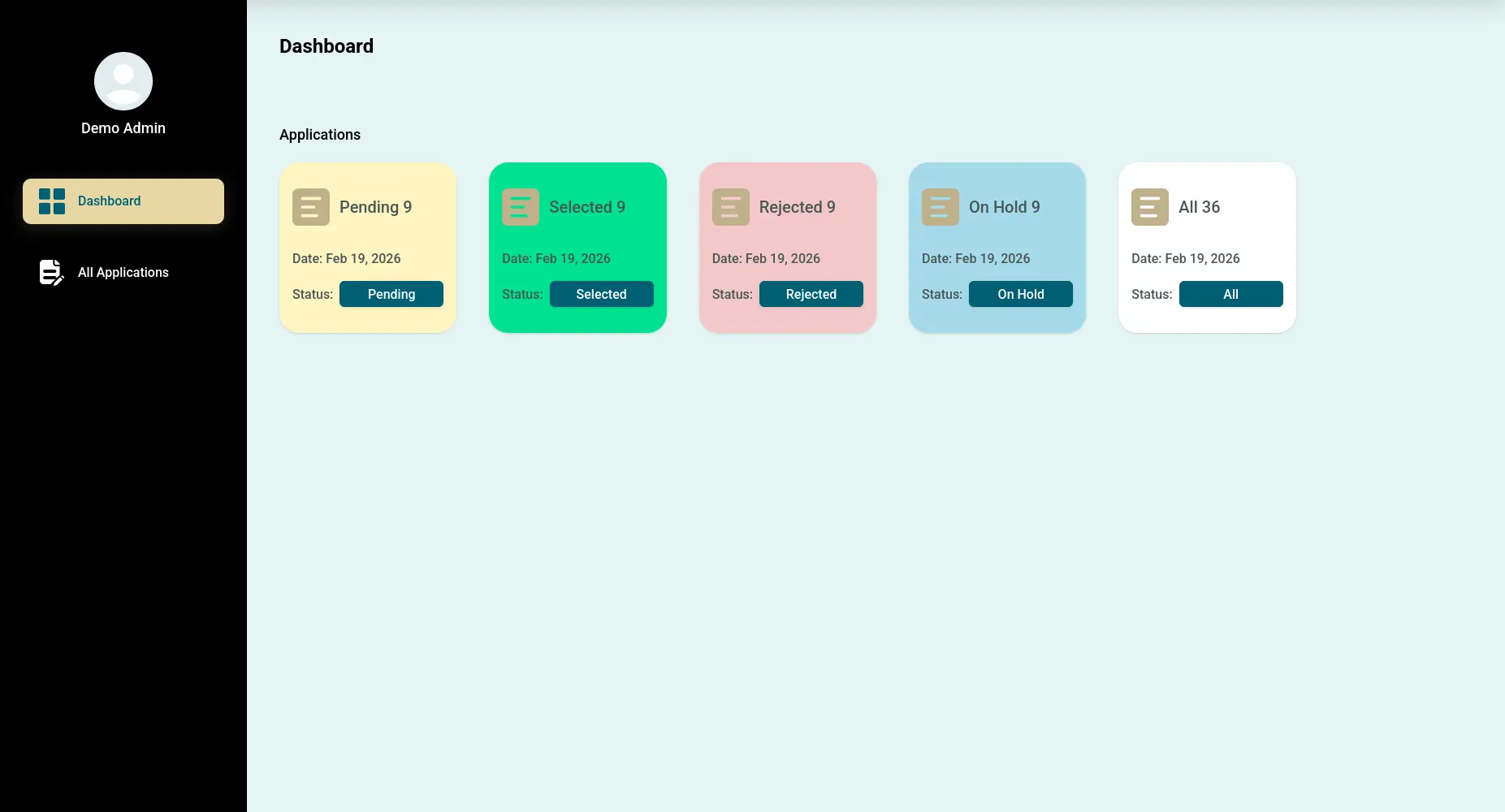Click the document icon on Pending card

(310, 206)
